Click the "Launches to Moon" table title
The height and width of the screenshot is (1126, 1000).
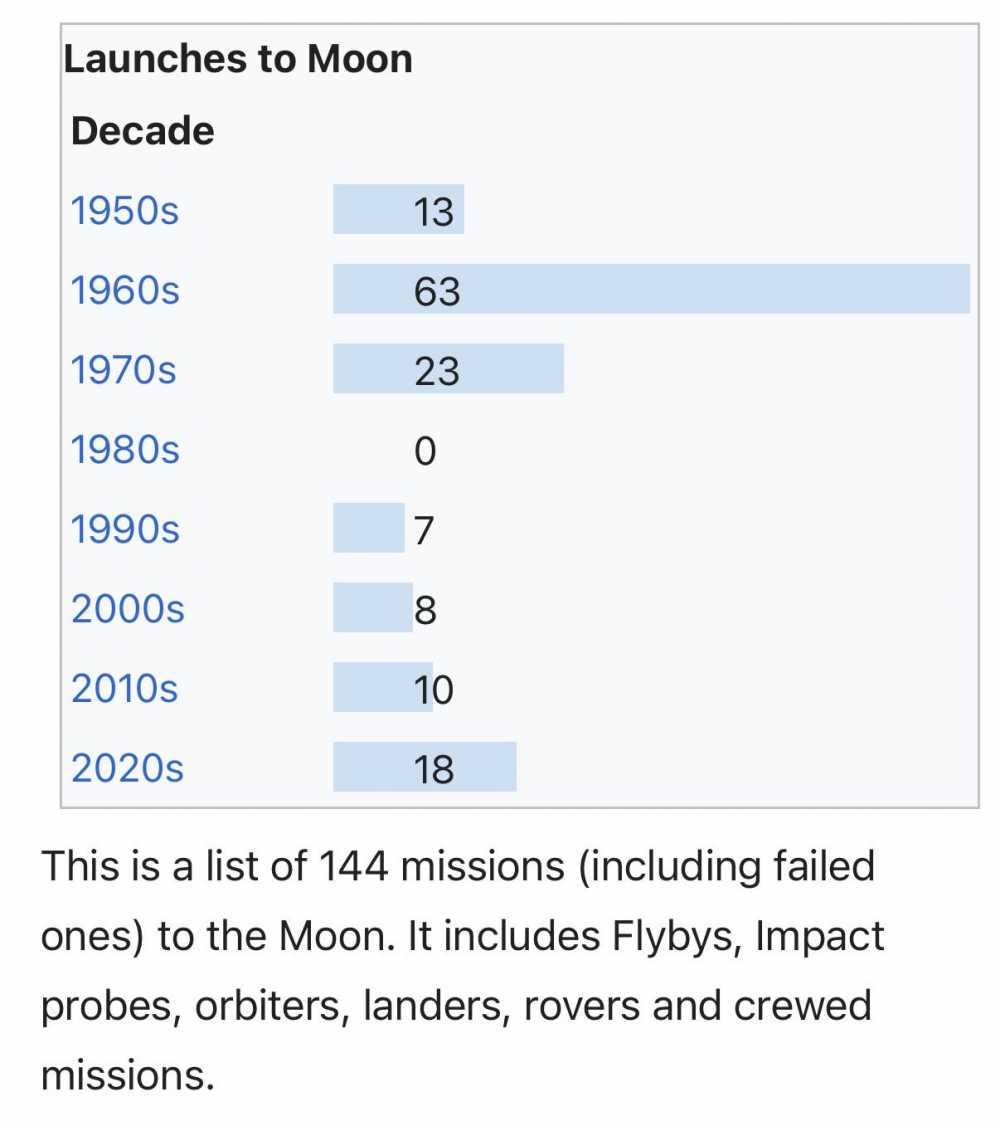(x=238, y=60)
